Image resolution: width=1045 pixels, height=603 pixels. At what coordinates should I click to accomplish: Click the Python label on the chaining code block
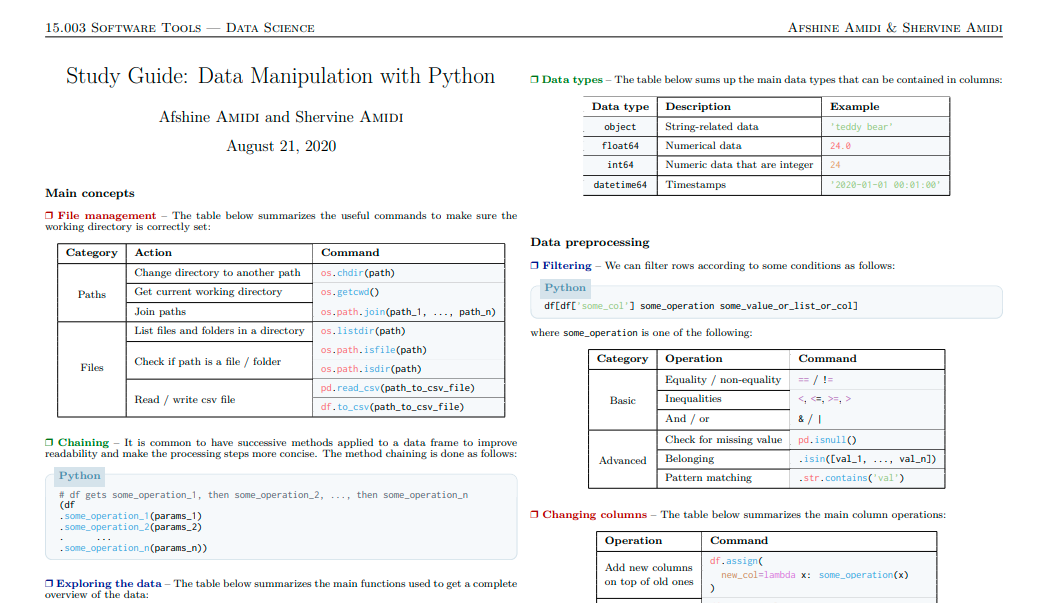(x=79, y=476)
